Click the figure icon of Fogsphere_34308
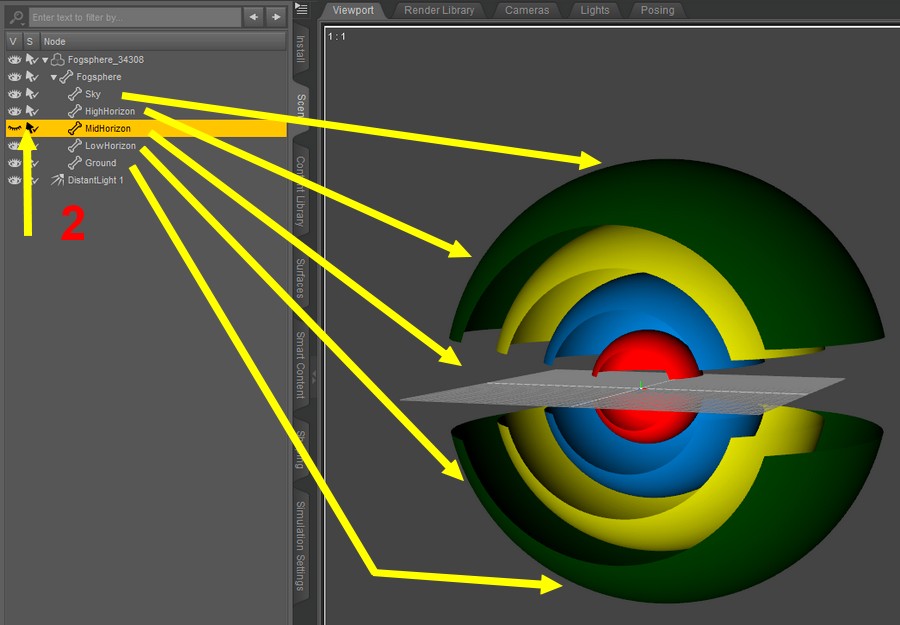The height and width of the screenshot is (625, 900). [57, 59]
